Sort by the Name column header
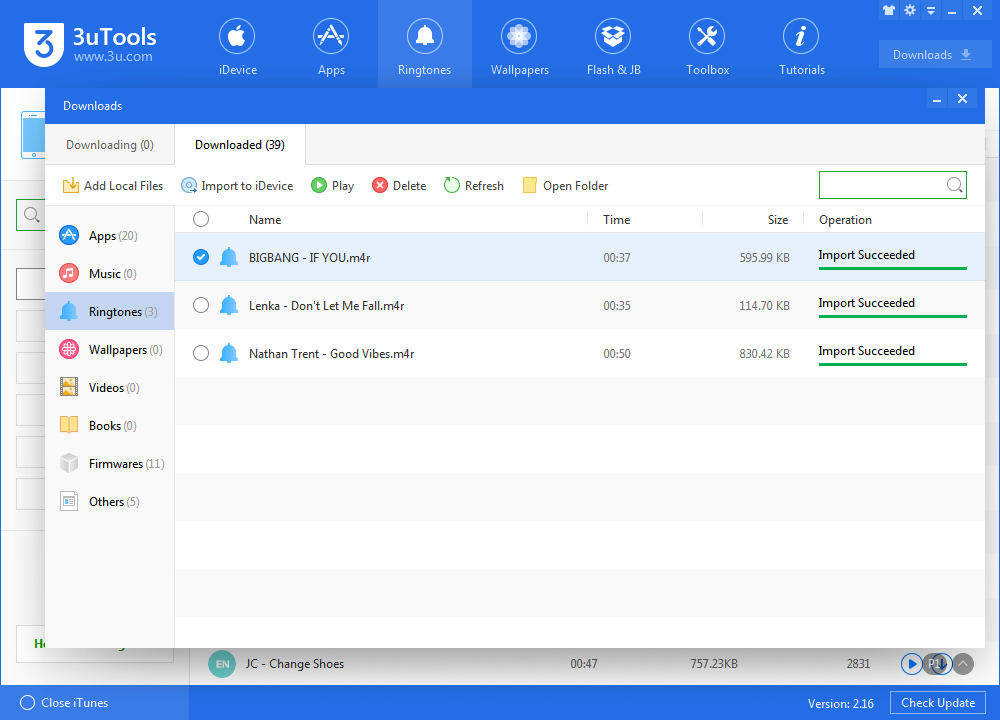Viewport: 1000px width, 720px height. pyautogui.click(x=265, y=220)
